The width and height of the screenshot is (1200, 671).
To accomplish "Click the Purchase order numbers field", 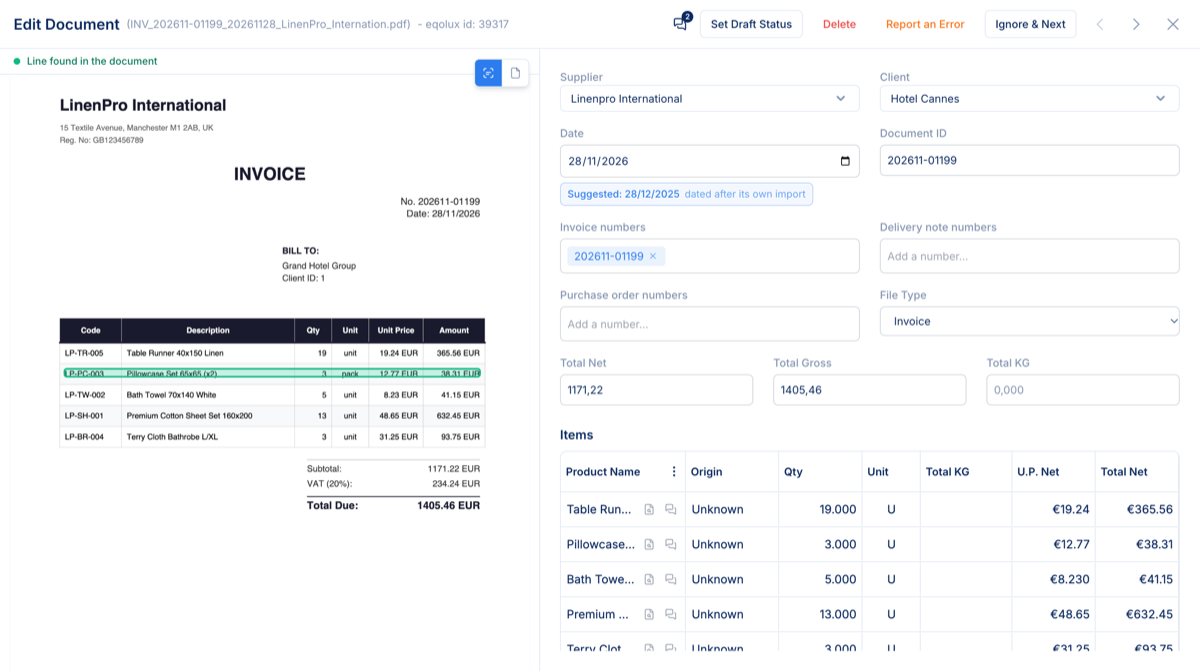I will [x=710, y=324].
